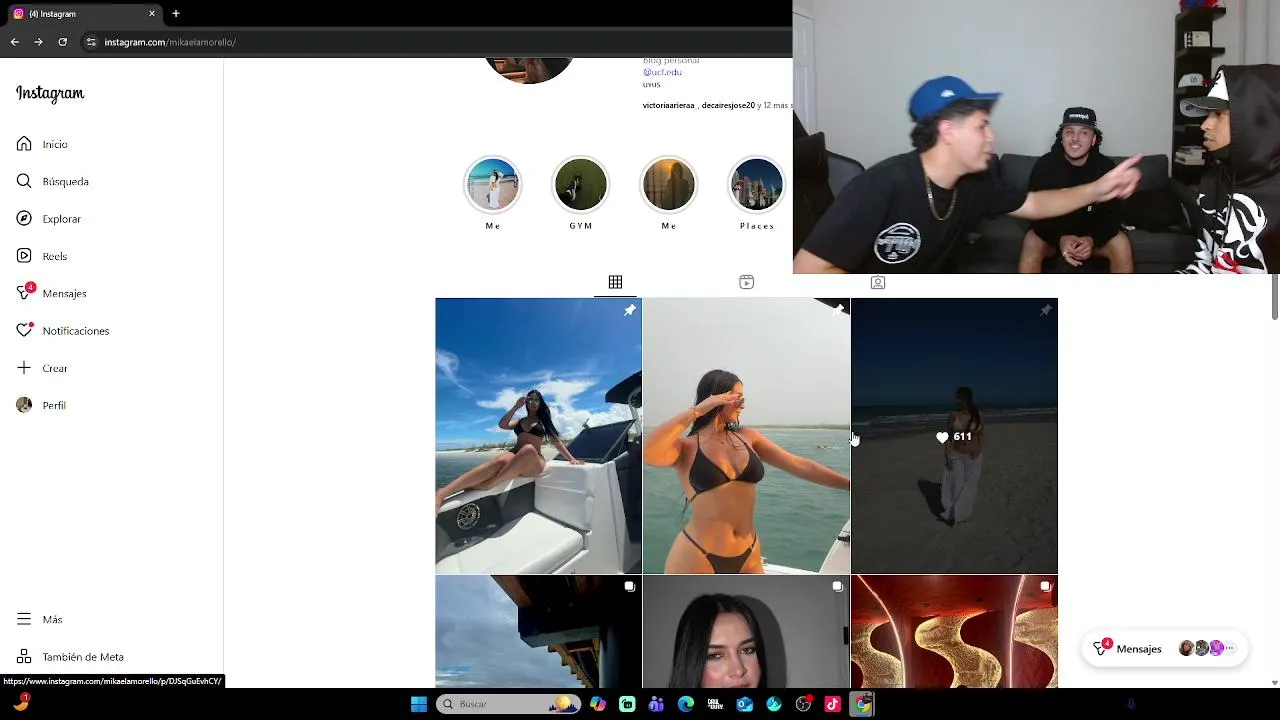The height and width of the screenshot is (720, 1280).
Task: View site information icon in address bar
Action: click(91, 42)
